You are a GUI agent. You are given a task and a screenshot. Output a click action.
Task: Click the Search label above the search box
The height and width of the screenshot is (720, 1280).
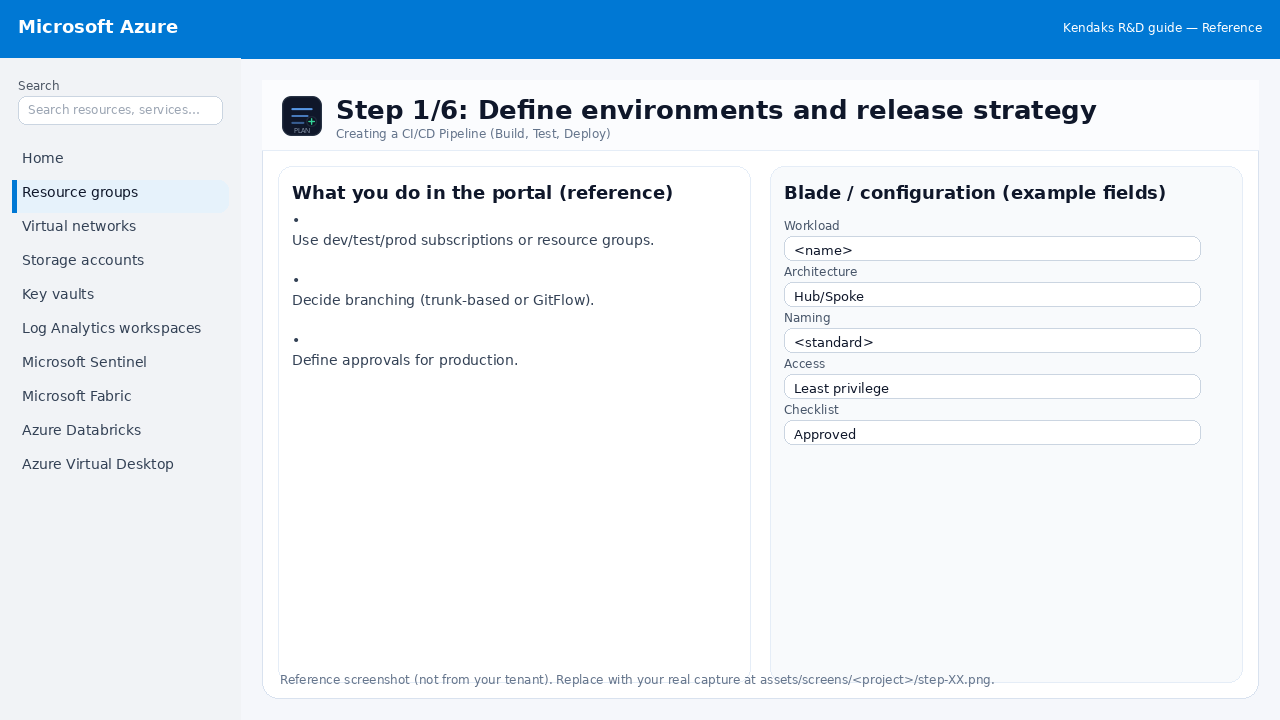39,86
